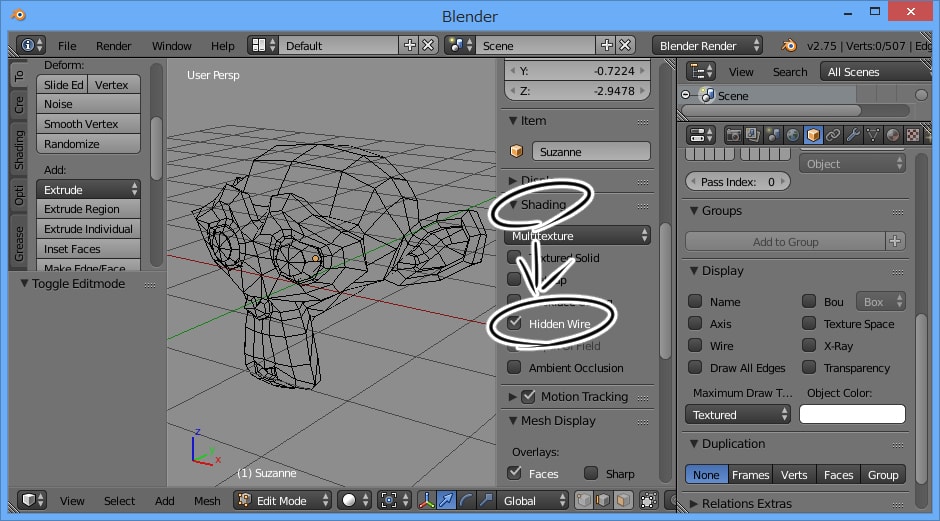Viewport: 940px width, 521px height.
Task: Toggle Limit selection to visible icon
Action: click(x=649, y=500)
